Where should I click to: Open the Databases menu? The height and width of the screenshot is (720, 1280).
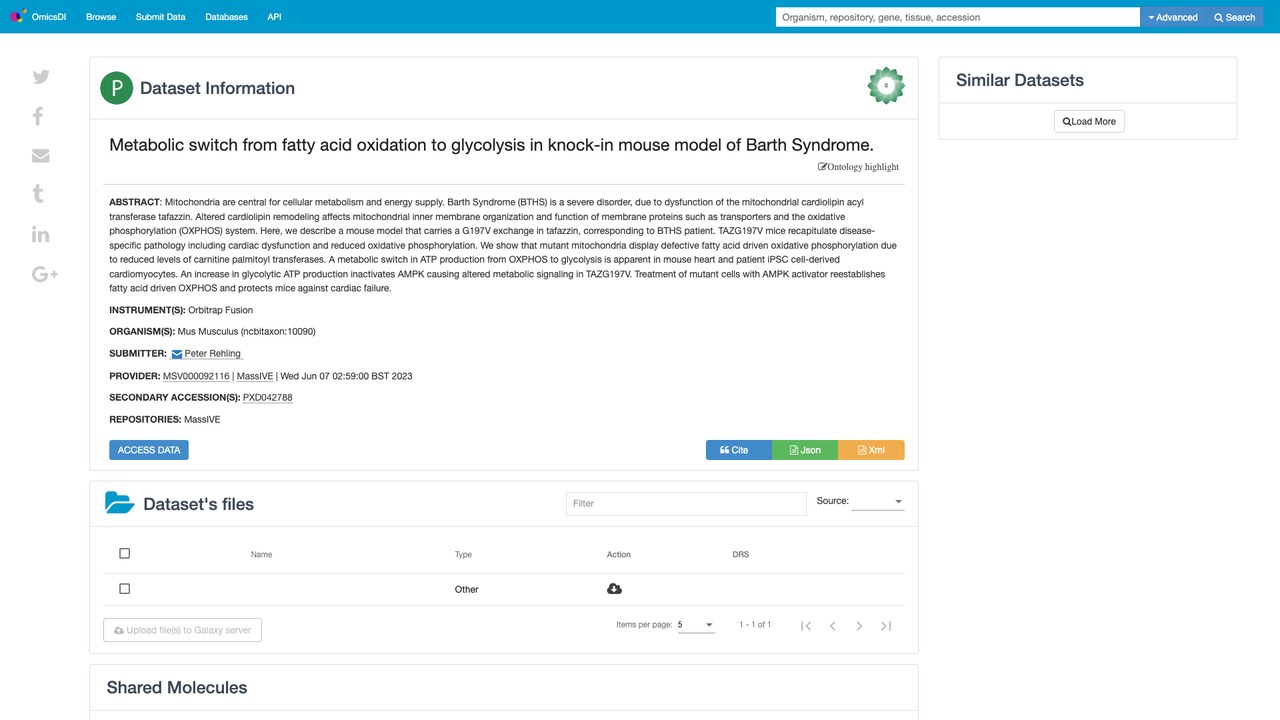pos(227,17)
